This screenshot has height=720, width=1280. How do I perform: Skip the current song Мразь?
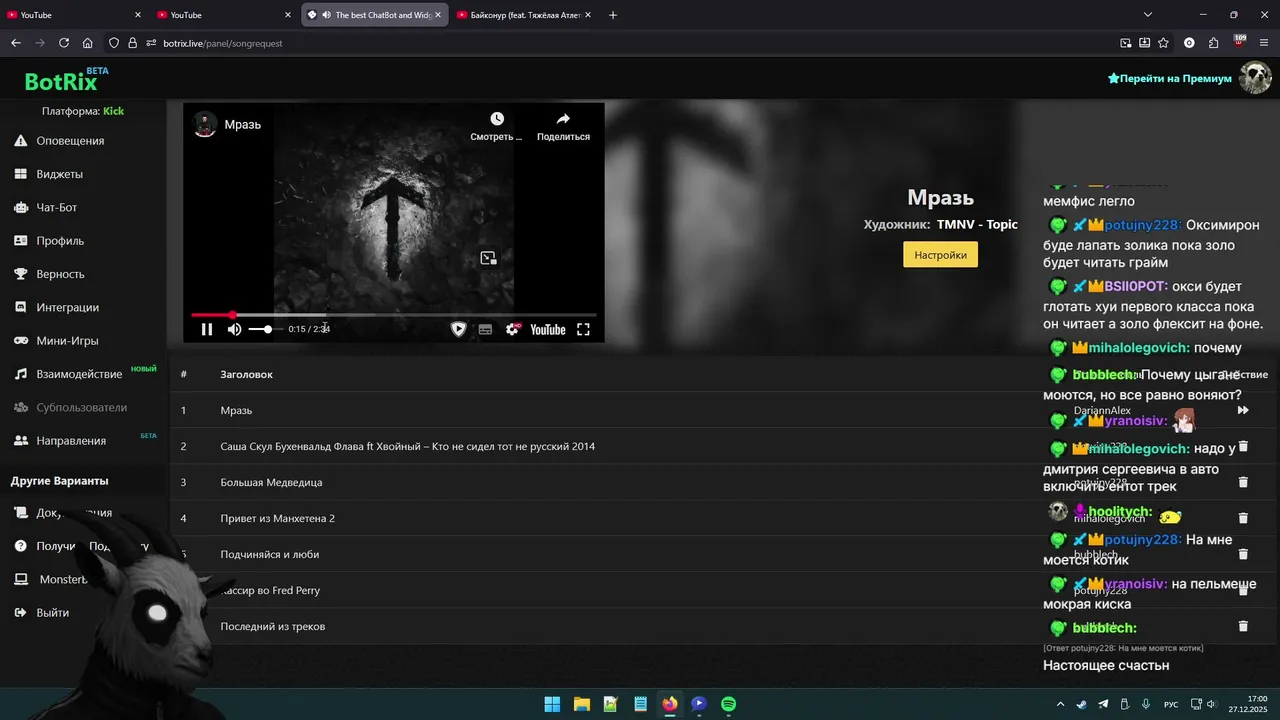[1243, 410]
